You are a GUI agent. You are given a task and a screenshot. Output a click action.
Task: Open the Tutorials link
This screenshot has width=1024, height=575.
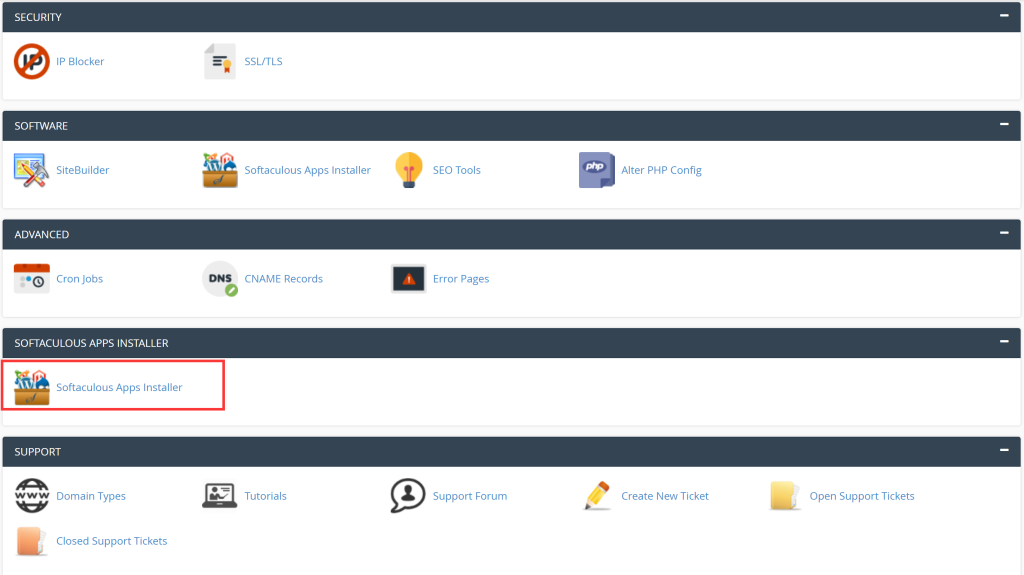coord(265,496)
